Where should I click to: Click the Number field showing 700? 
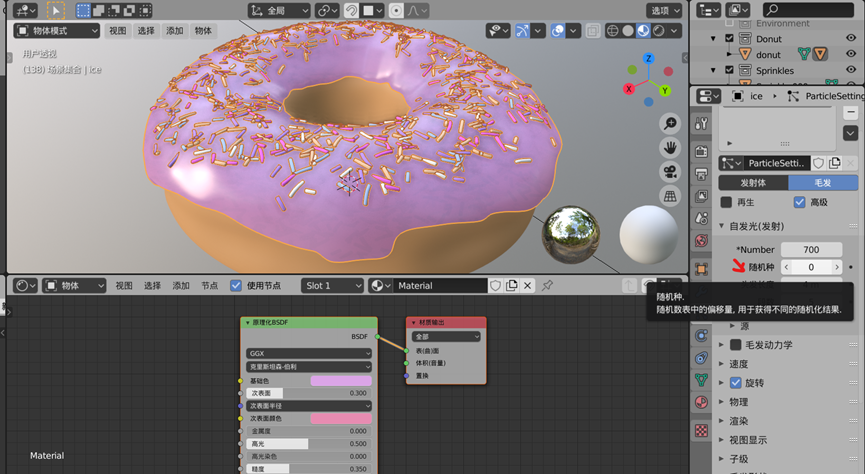[811, 249]
